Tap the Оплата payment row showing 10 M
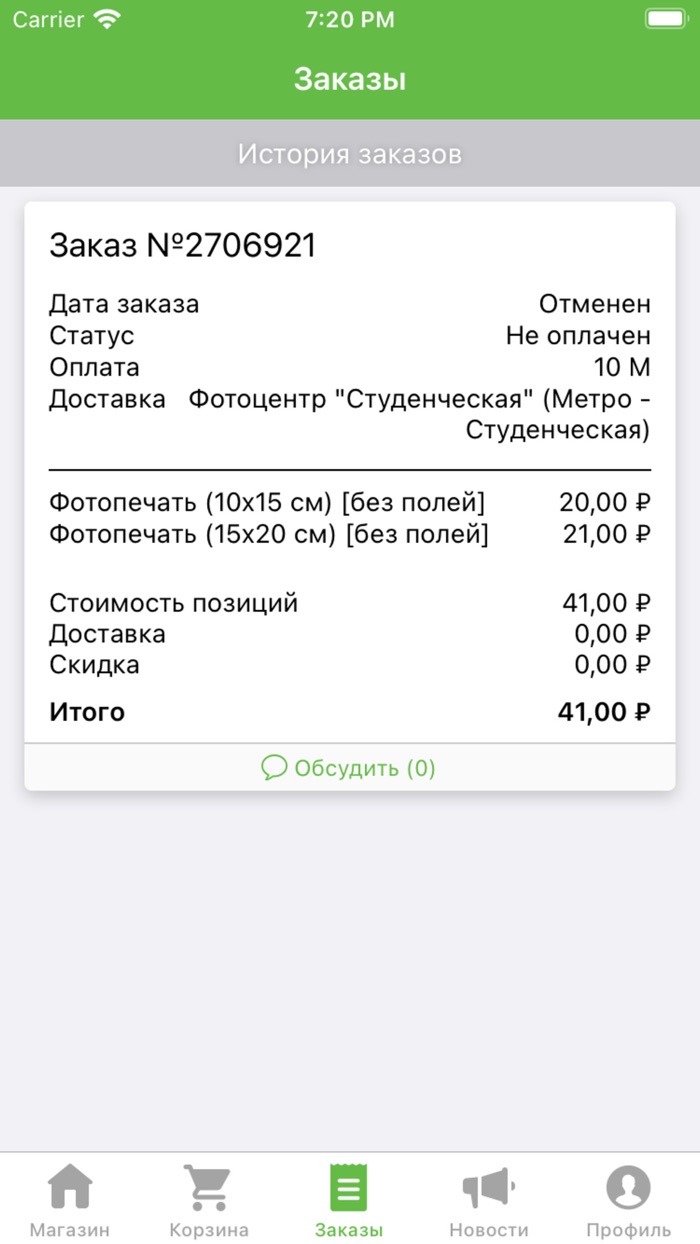The width and height of the screenshot is (700, 1244). pos(350,367)
